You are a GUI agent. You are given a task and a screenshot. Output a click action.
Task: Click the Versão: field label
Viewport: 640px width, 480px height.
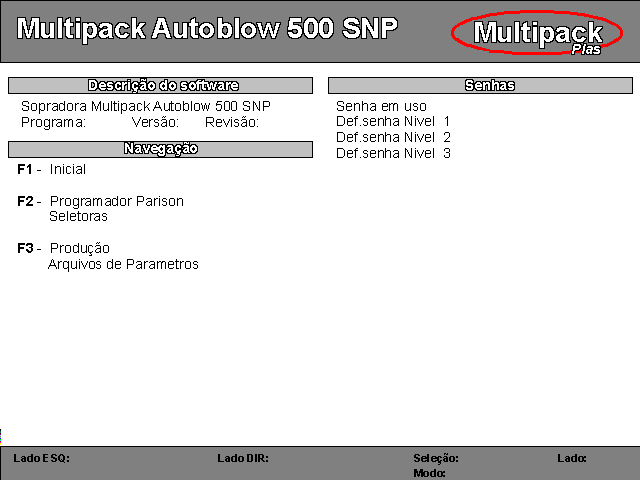[x=155, y=122]
